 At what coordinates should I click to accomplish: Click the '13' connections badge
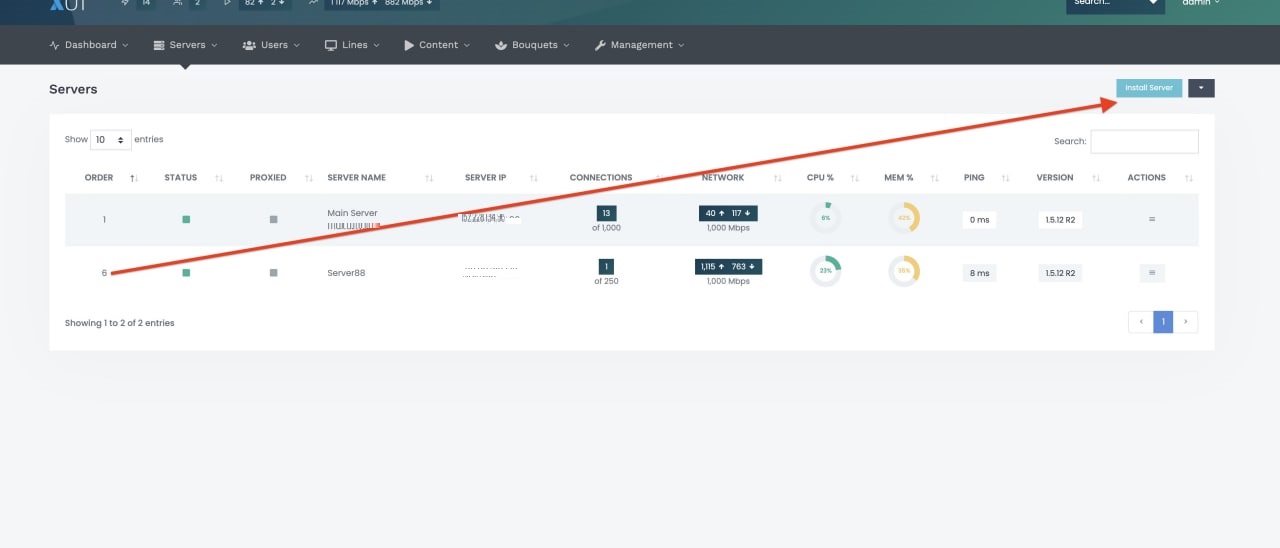tap(606, 213)
